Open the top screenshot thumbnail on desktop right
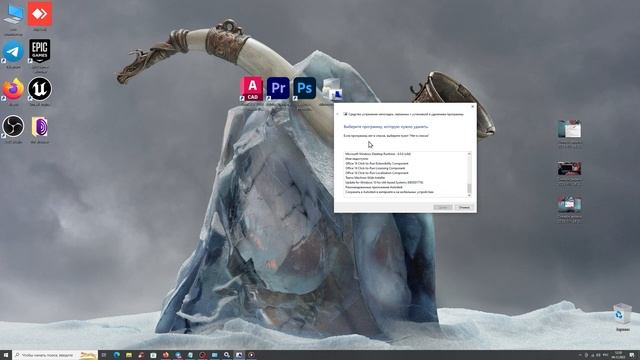The image size is (640, 360). click(x=569, y=129)
